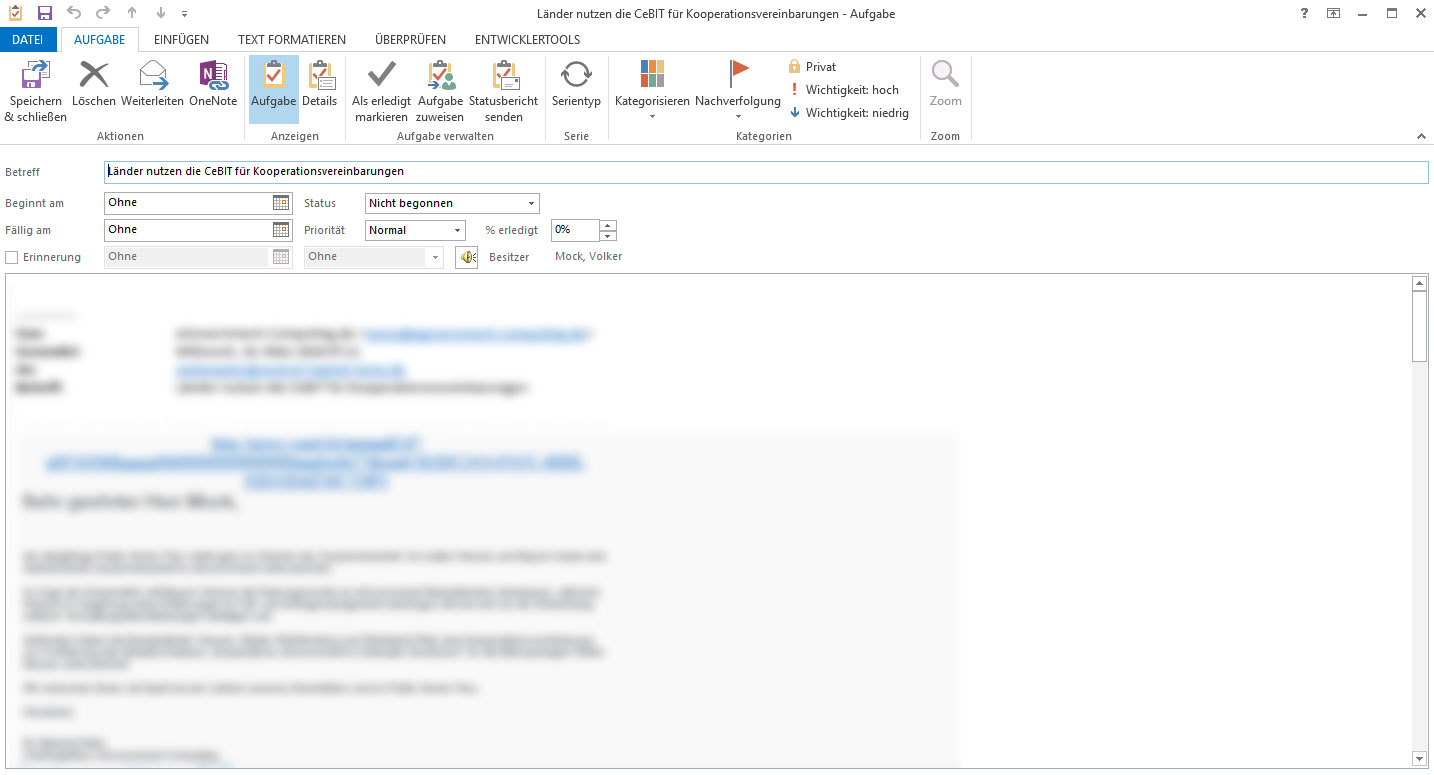
Task: Click owner name Mock, Volker
Action: point(589,257)
